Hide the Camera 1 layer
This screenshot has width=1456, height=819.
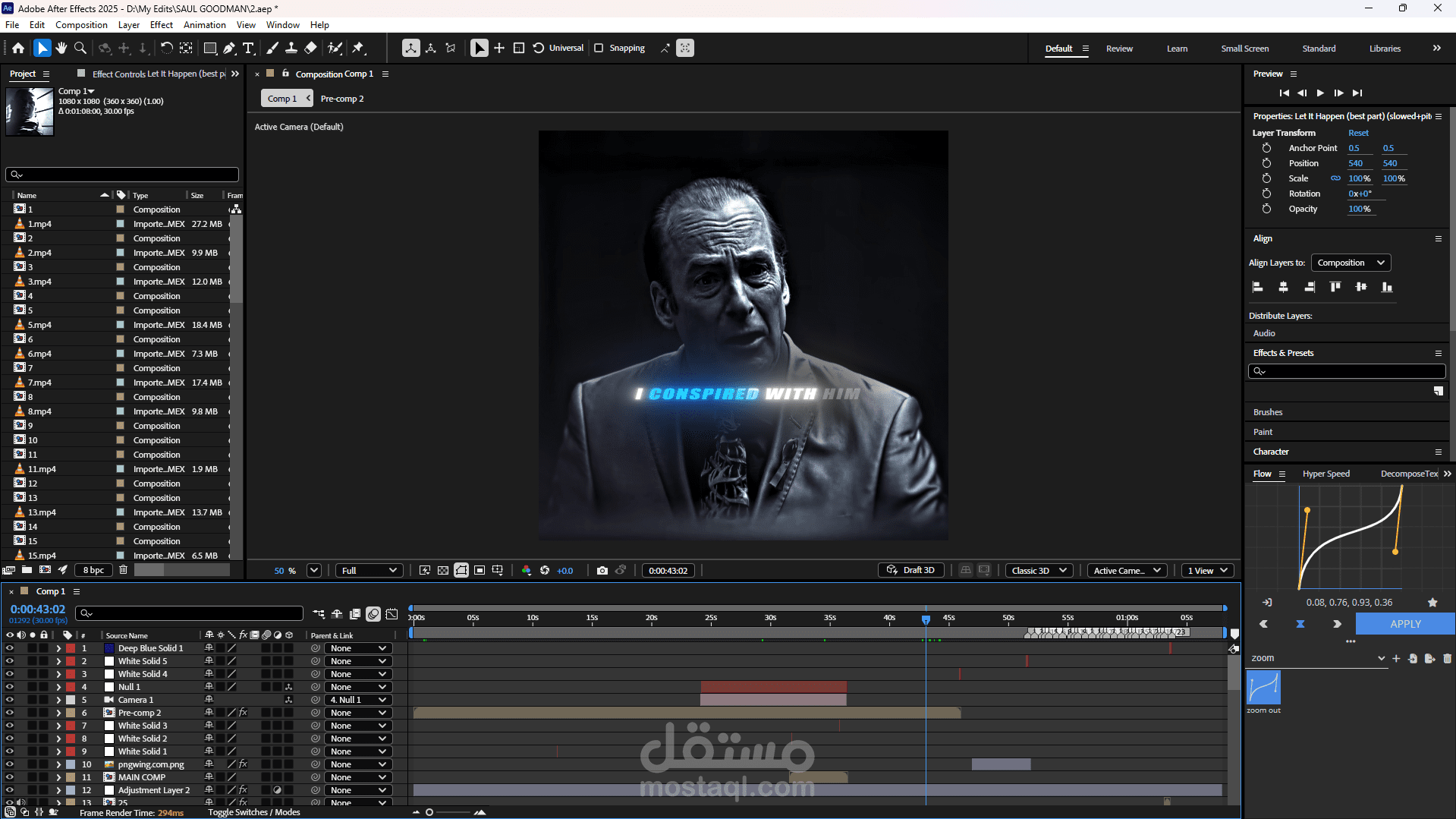point(10,700)
